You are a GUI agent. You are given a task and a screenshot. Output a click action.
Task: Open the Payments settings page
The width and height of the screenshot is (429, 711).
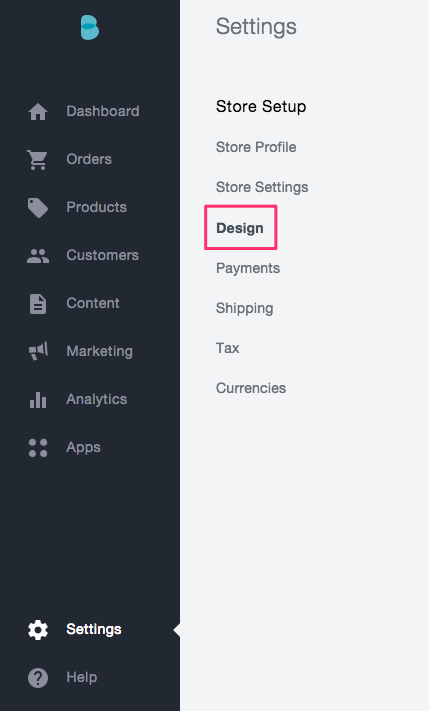[248, 268]
